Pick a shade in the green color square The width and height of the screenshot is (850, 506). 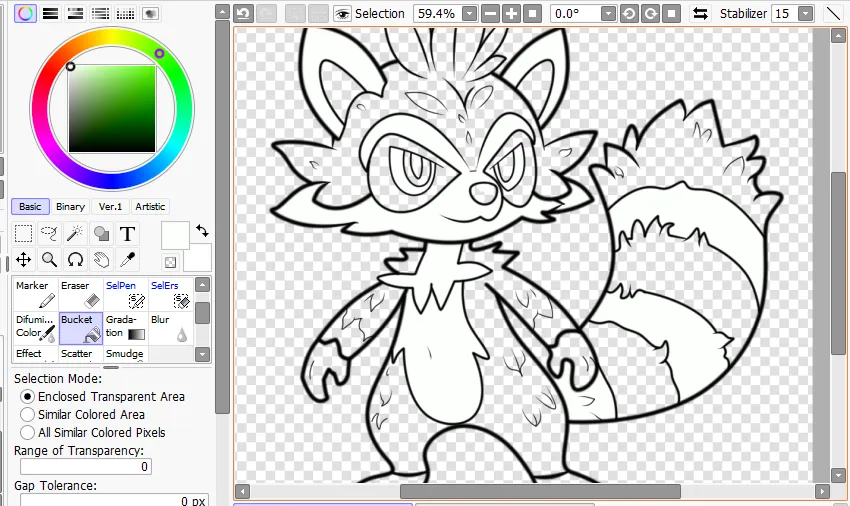[112, 109]
